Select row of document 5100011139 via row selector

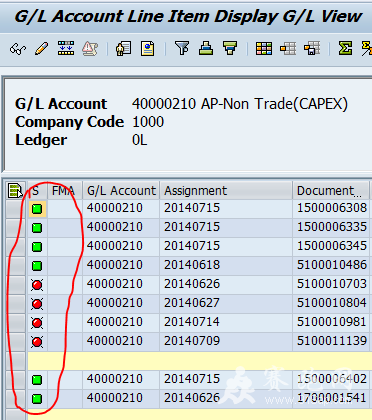(16, 342)
